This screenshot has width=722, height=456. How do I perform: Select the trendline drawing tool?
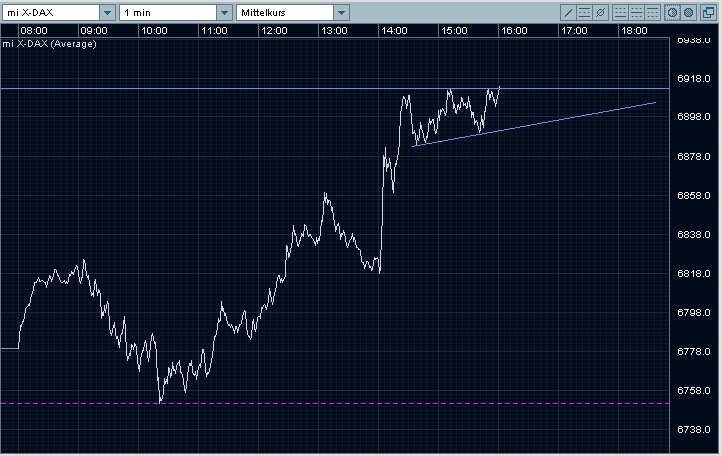[x=568, y=12]
